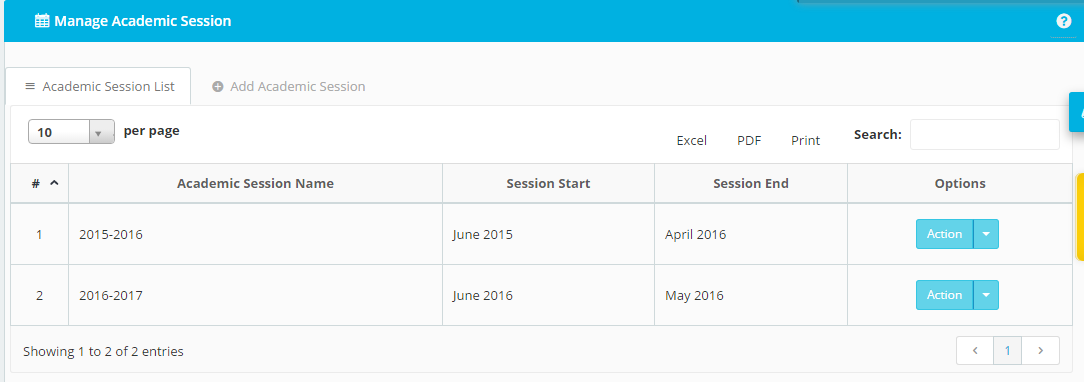Click the Action button for 2016-2017
Image resolution: width=1084 pixels, height=382 pixels.
944,295
